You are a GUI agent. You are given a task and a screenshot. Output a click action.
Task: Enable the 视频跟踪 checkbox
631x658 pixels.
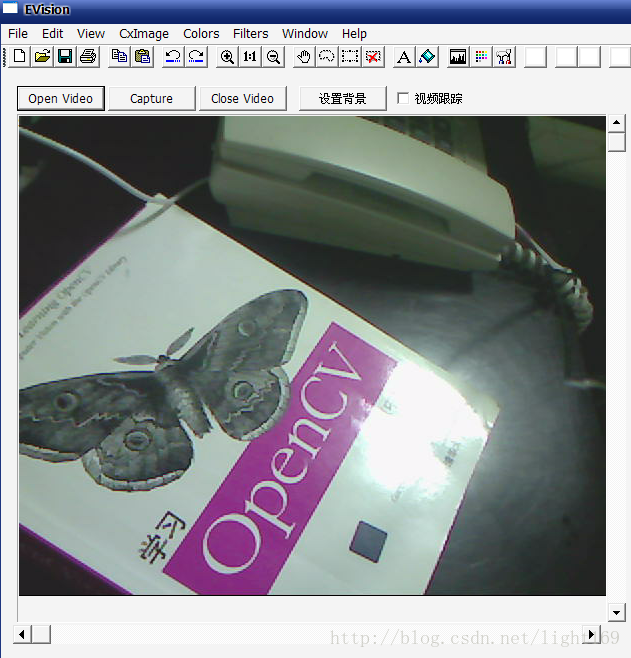pyautogui.click(x=403, y=98)
